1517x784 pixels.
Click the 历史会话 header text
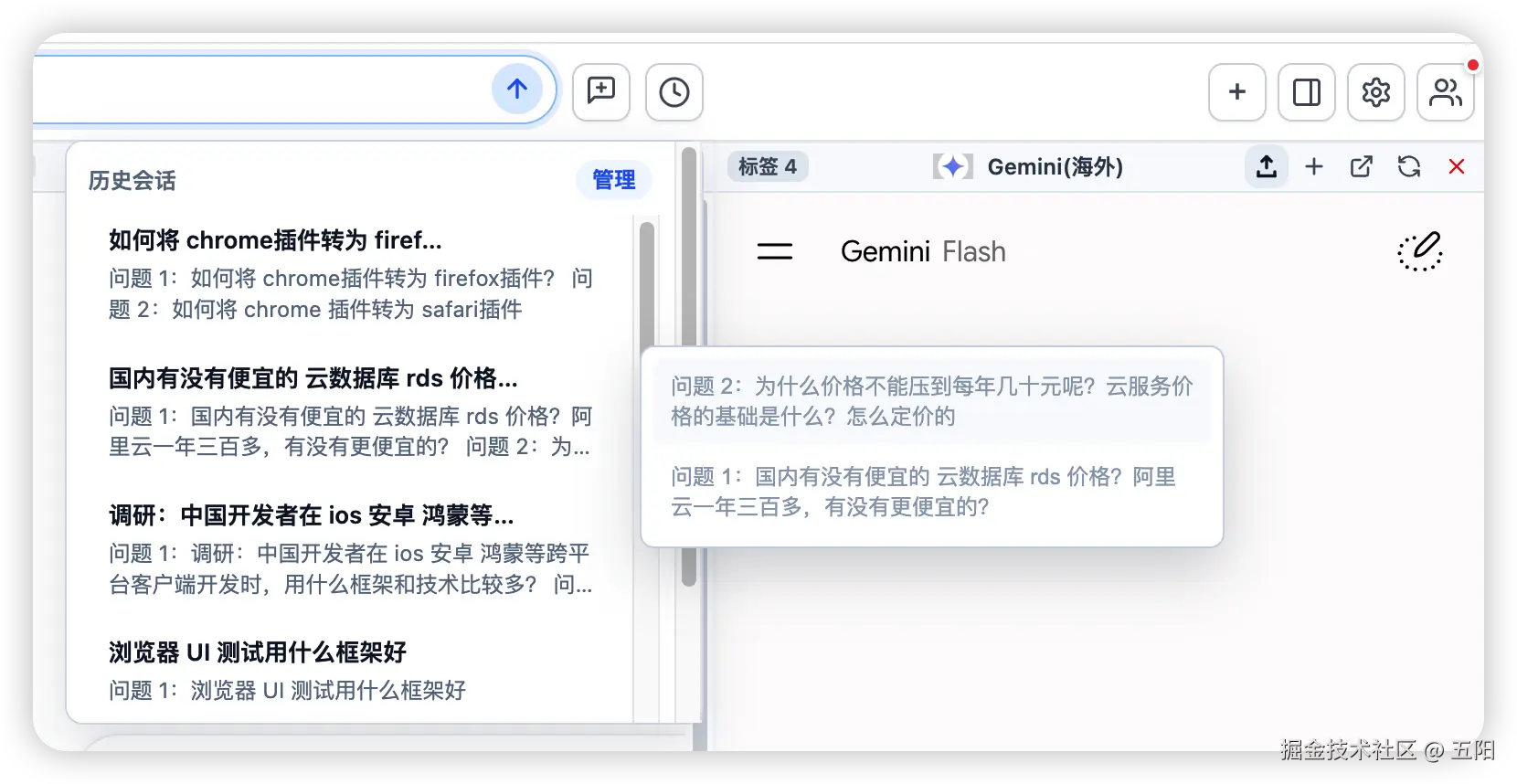pos(133,181)
